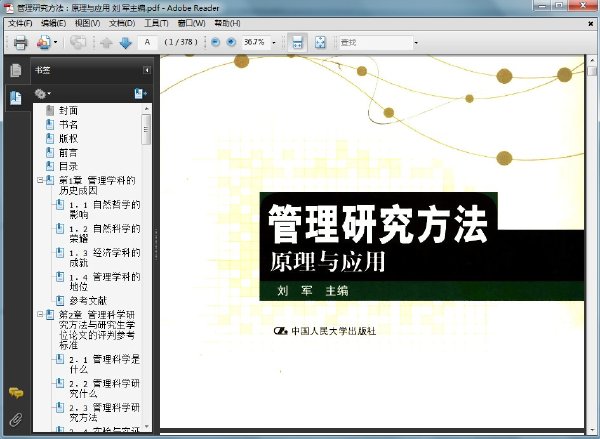600x439 pixels.
Task: Select the 目录 bookmark
Action: coord(68,166)
